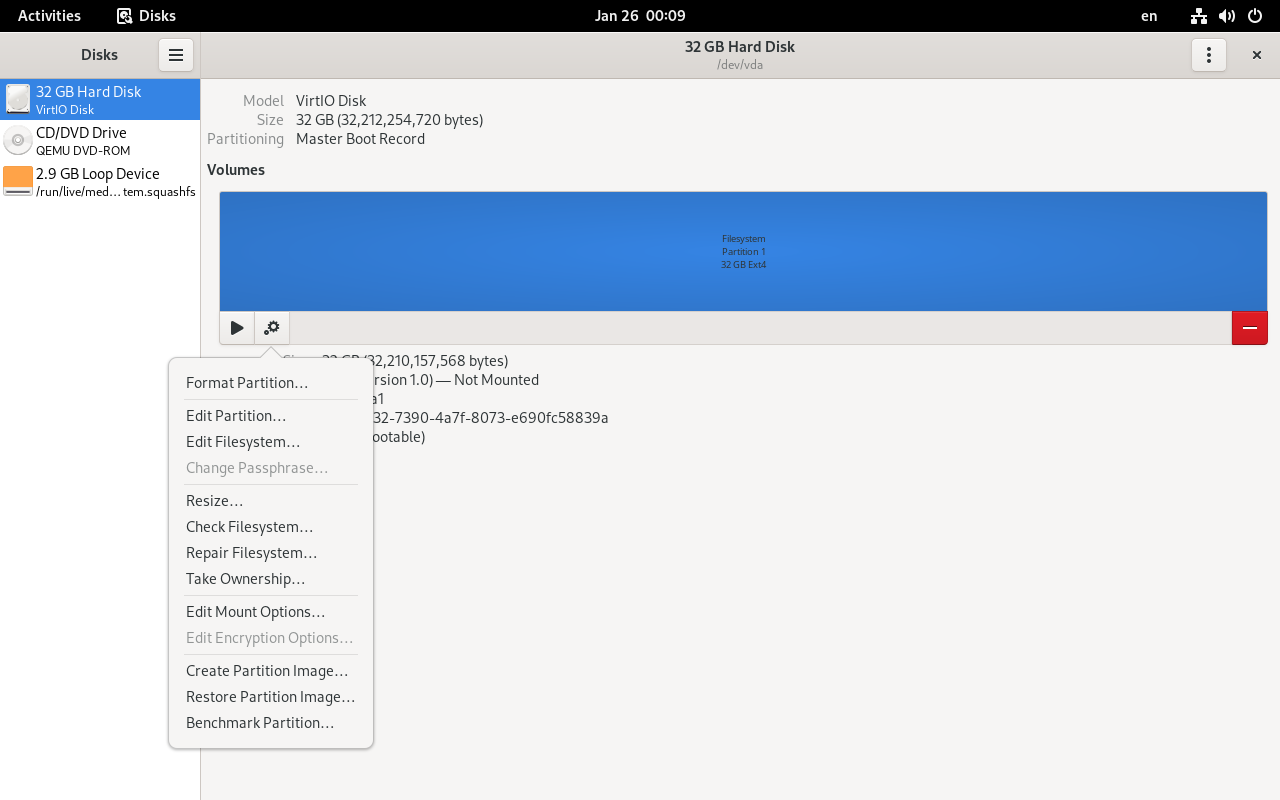Open the Activities overview
This screenshot has width=1280, height=800.
tap(49, 16)
